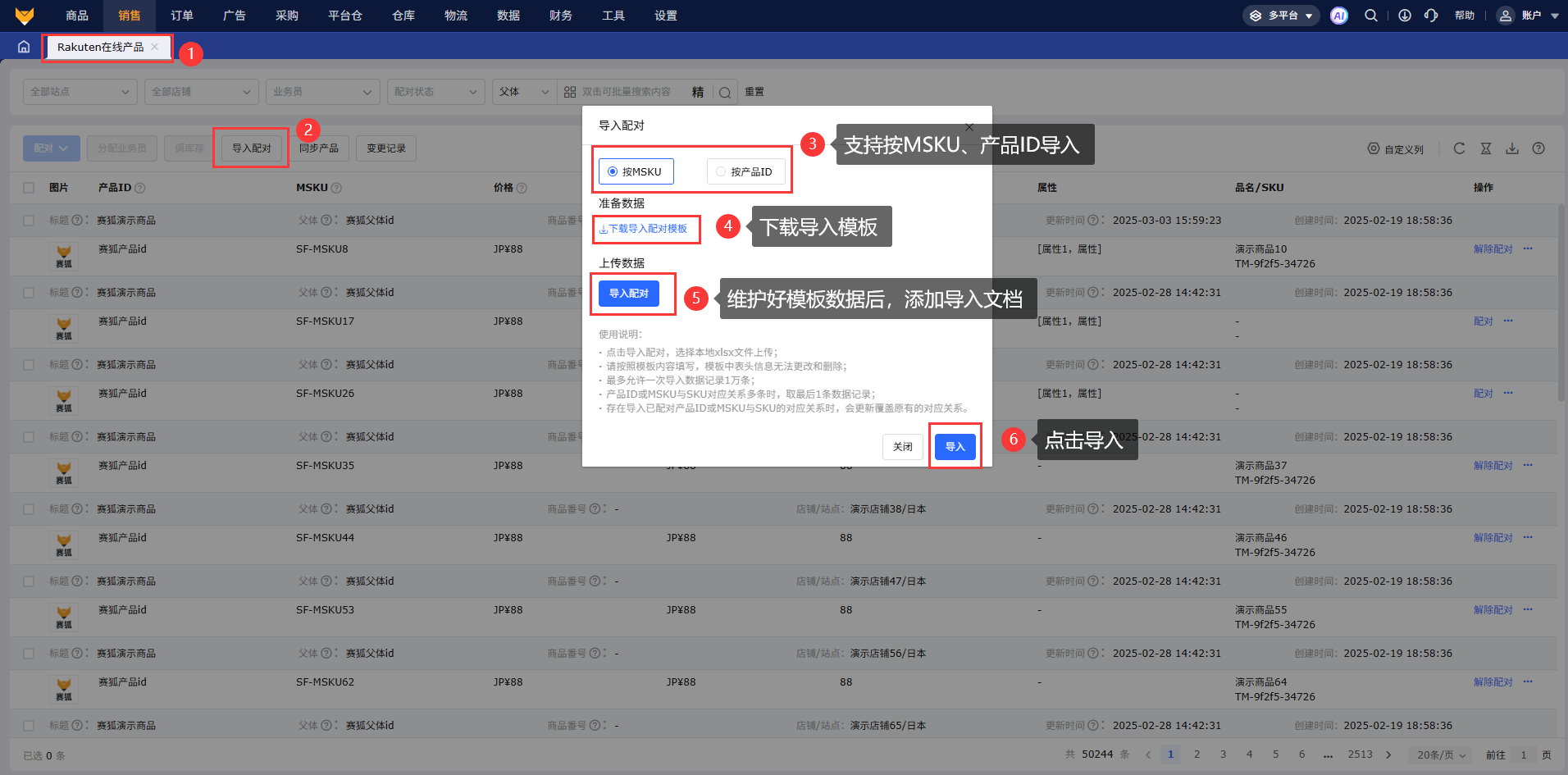1568x775 pixels.
Task: Tick the checkbox for the SF-MSKU8 group
Action: click(x=29, y=221)
